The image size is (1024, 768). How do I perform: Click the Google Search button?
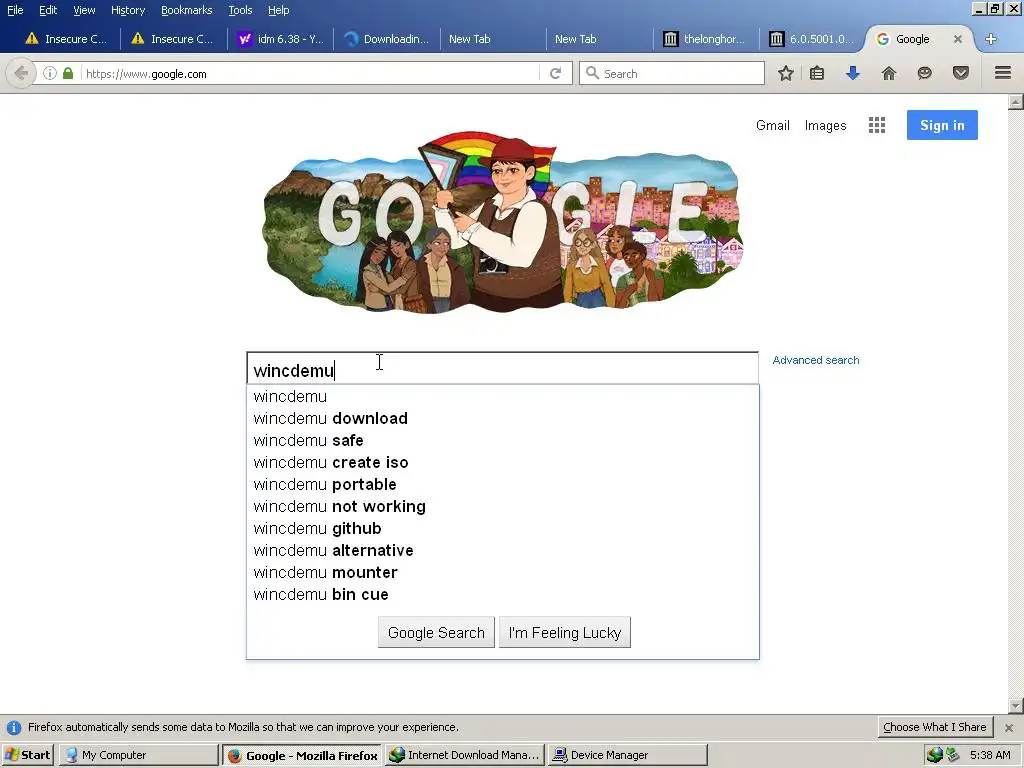pyautogui.click(x=436, y=632)
